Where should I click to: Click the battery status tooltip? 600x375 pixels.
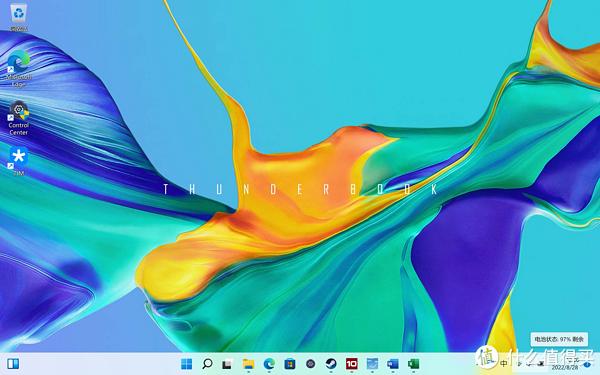(x=559, y=339)
